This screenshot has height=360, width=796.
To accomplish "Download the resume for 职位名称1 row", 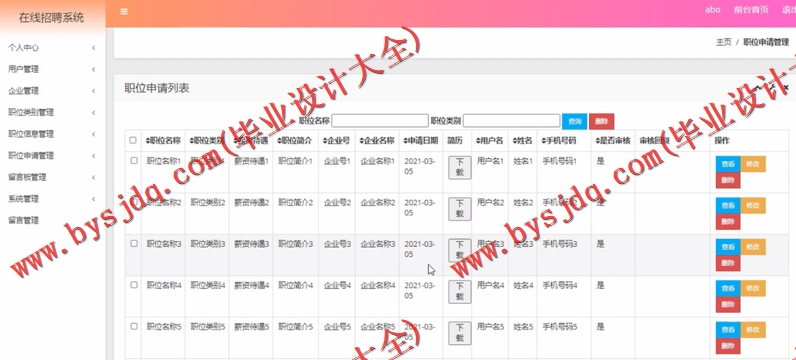I will 459,168.
